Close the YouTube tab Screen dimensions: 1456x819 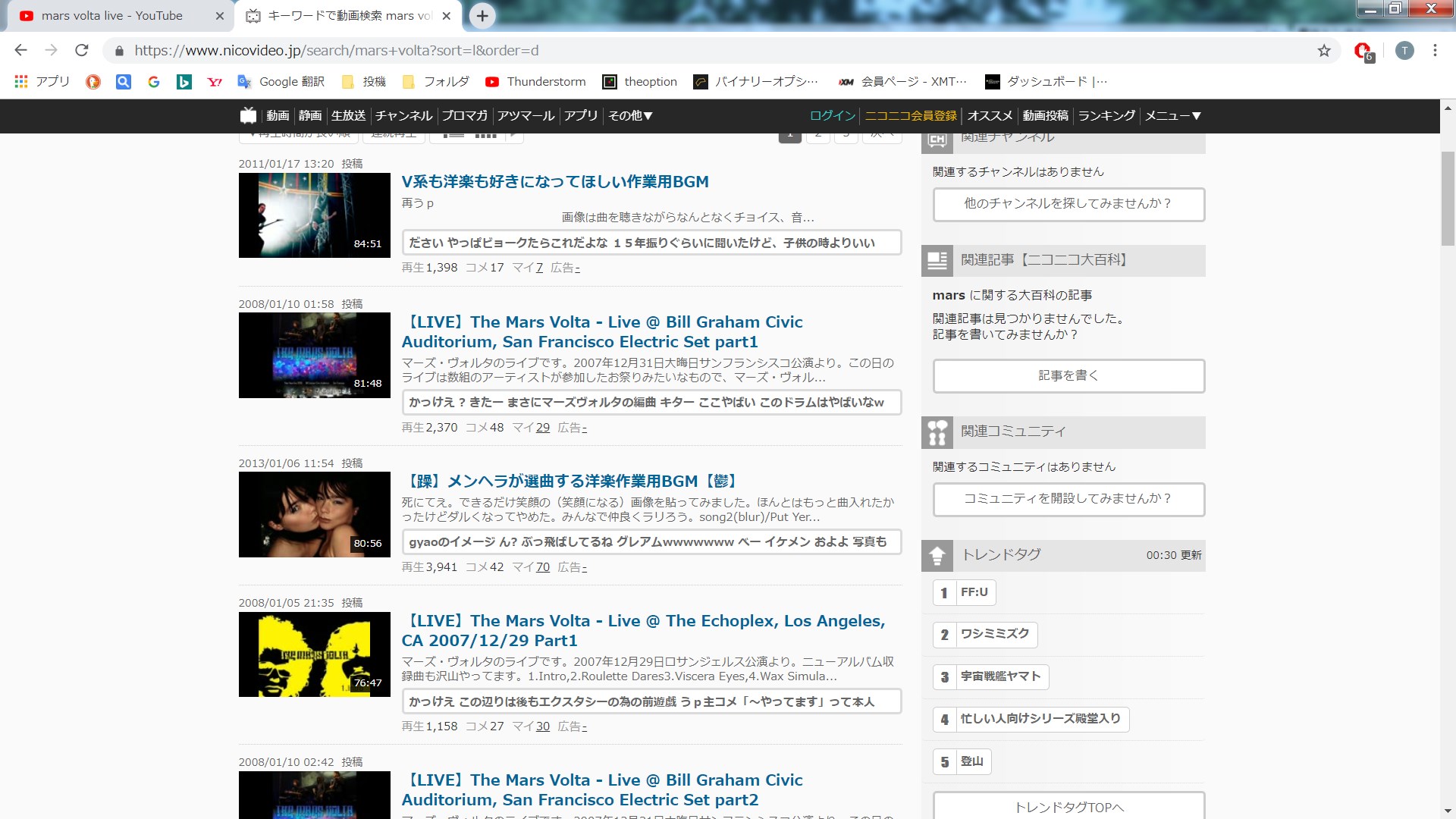point(220,16)
